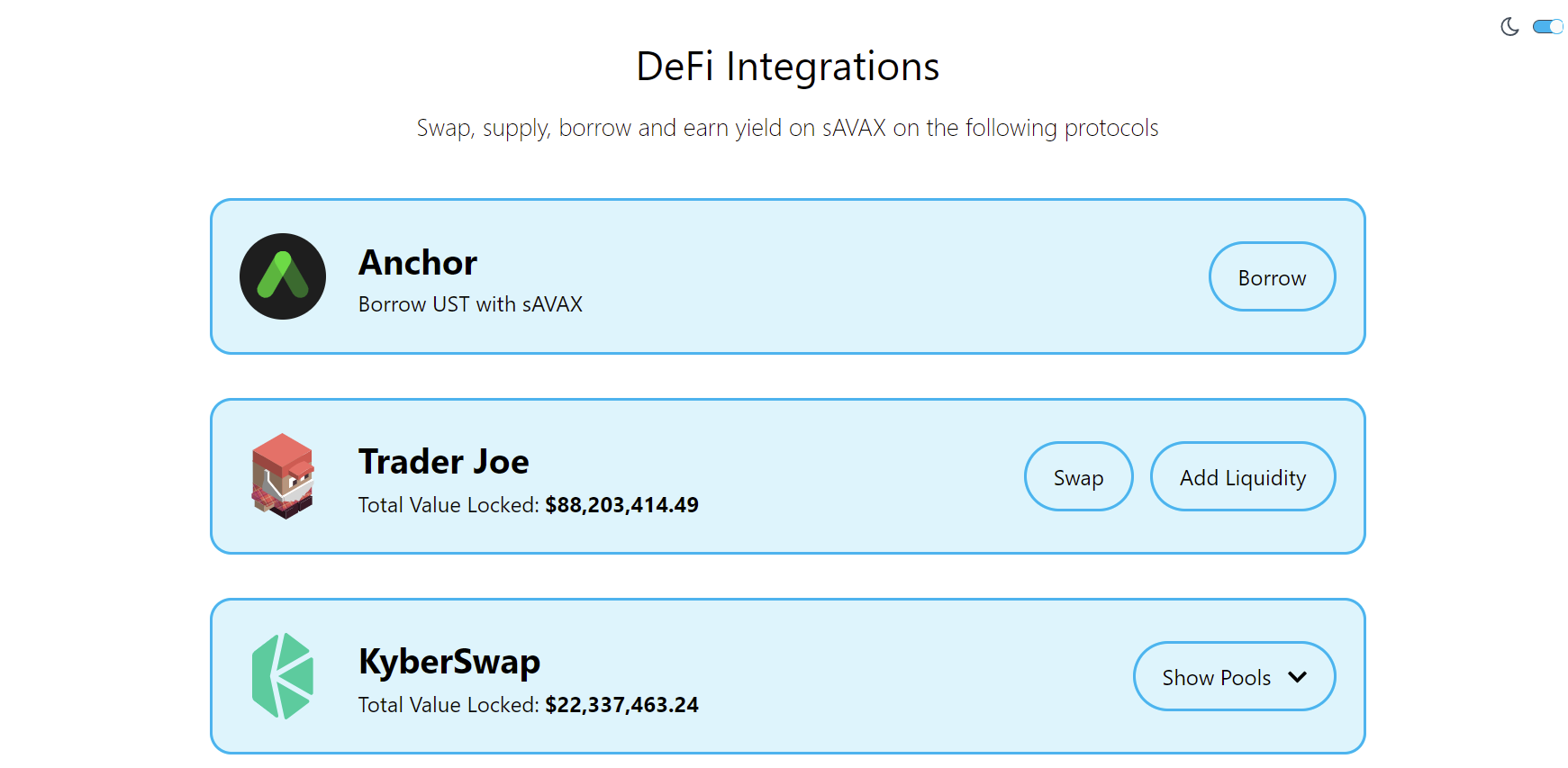
Task: Click the Anchor protocol logo
Action: point(283,276)
